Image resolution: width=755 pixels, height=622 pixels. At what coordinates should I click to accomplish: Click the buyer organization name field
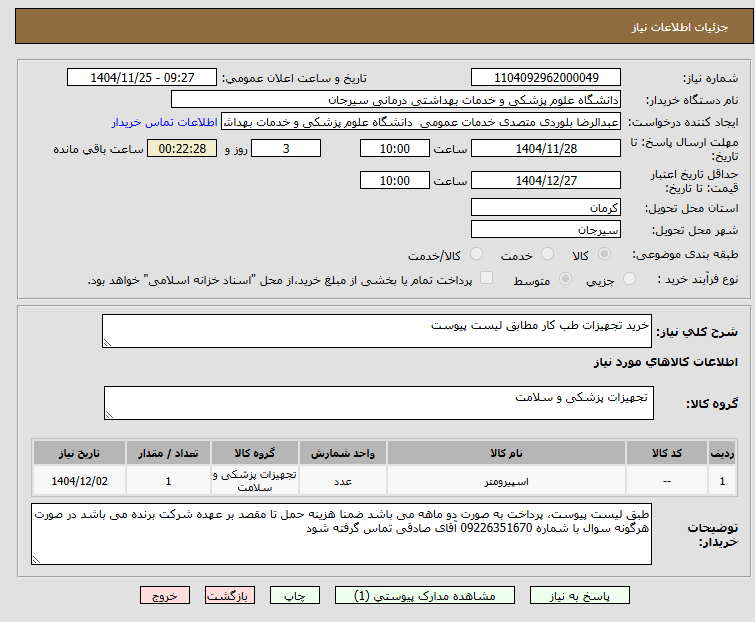396,100
